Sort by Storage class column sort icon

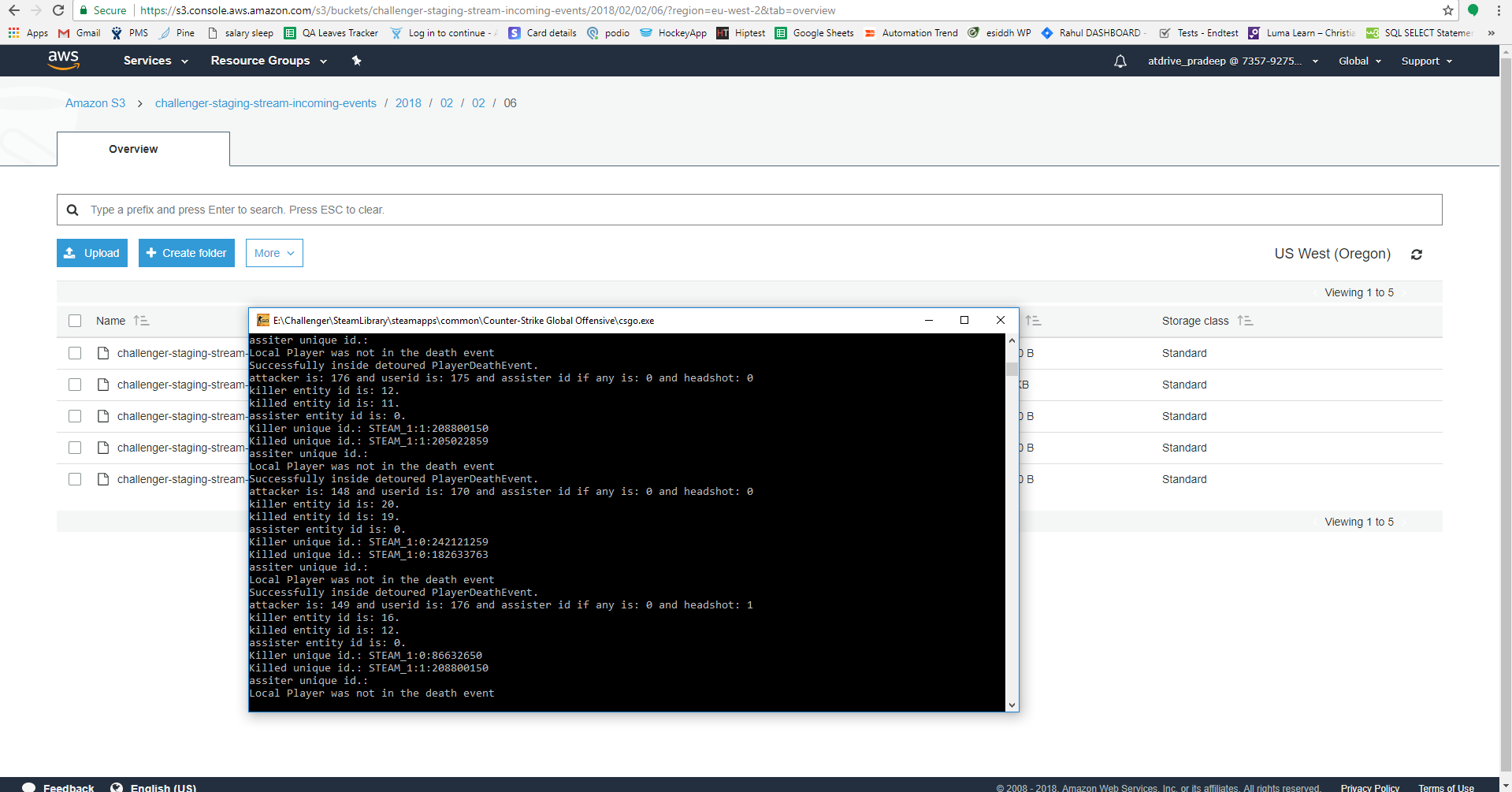pos(1245,321)
